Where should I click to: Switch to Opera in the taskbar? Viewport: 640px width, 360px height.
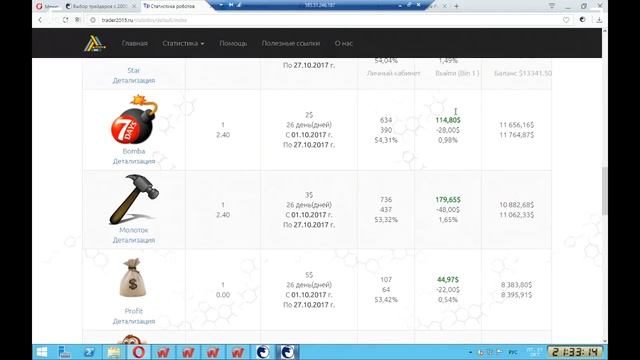click(x=138, y=352)
